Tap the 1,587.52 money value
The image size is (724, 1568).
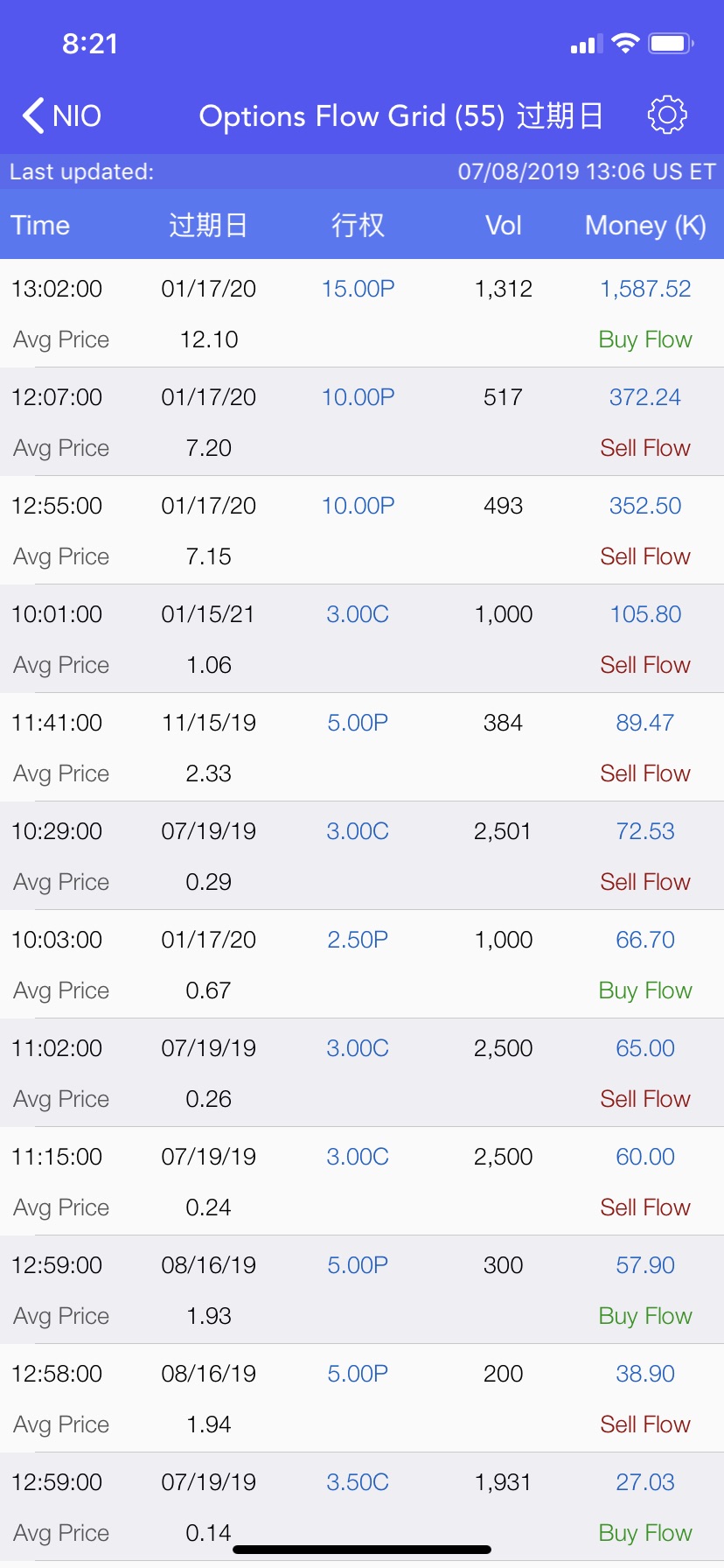(x=645, y=289)
